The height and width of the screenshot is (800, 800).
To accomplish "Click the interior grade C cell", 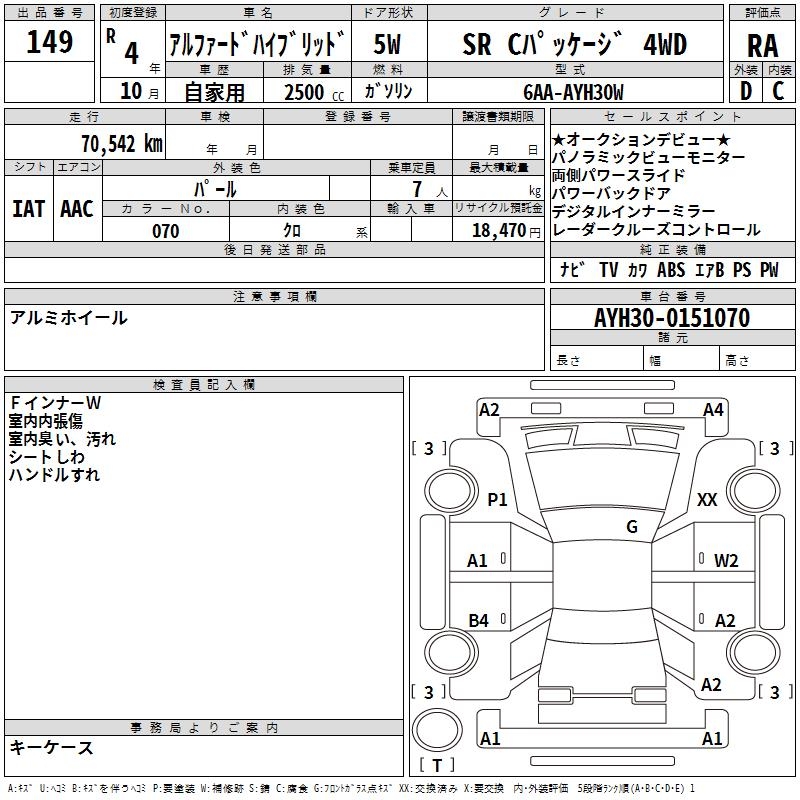I will (779, 91).
